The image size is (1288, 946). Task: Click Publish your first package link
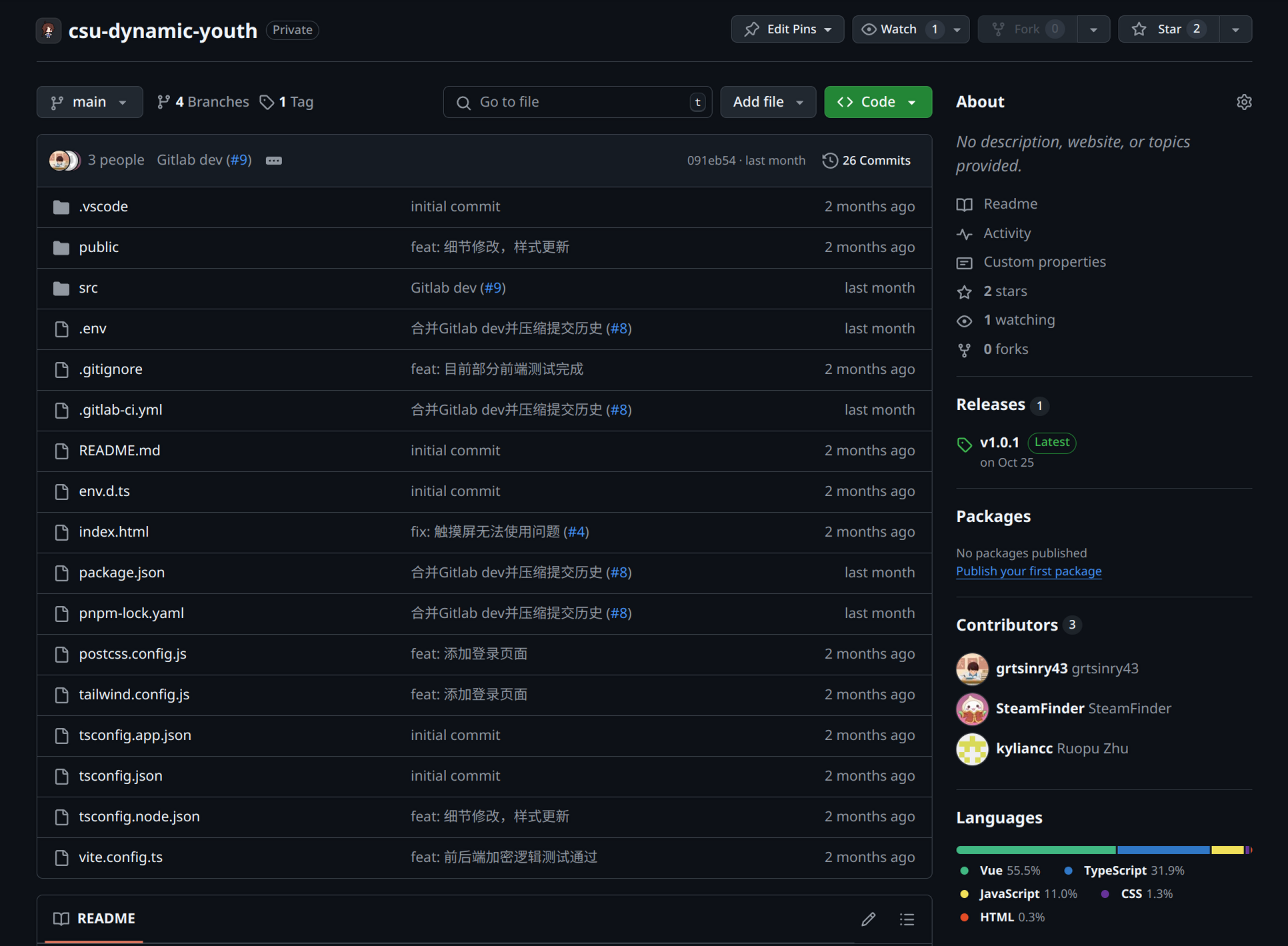[x=1028, y=571]
